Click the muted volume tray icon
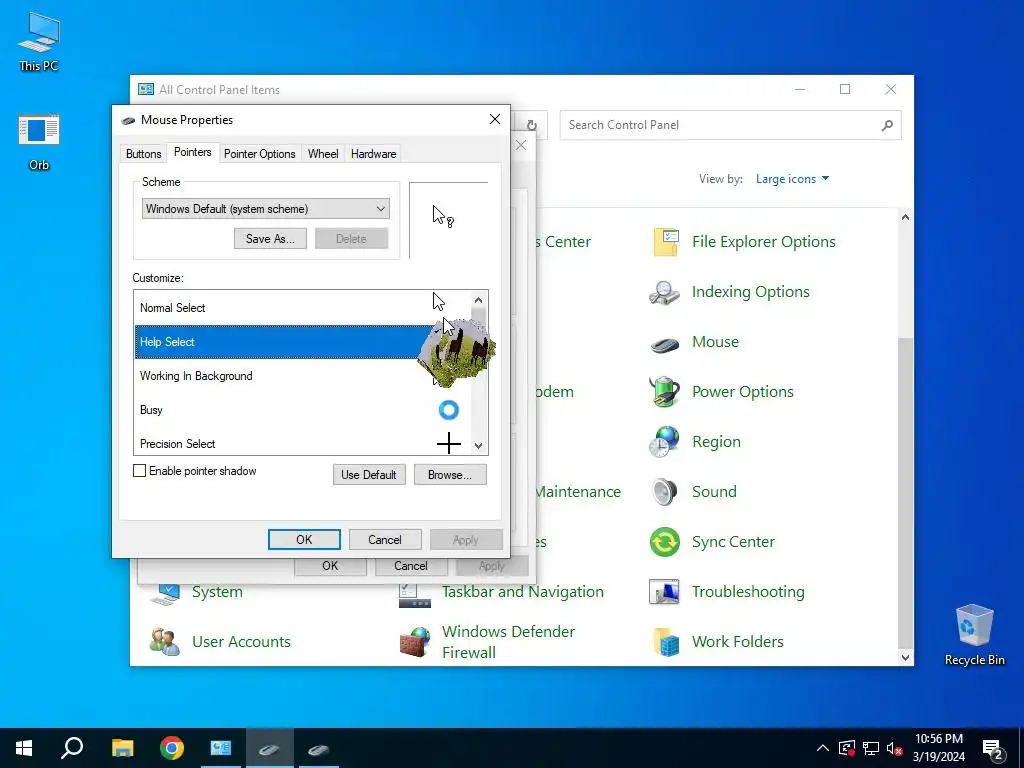This screenshot has height=768, width=1024. [894, 748]
